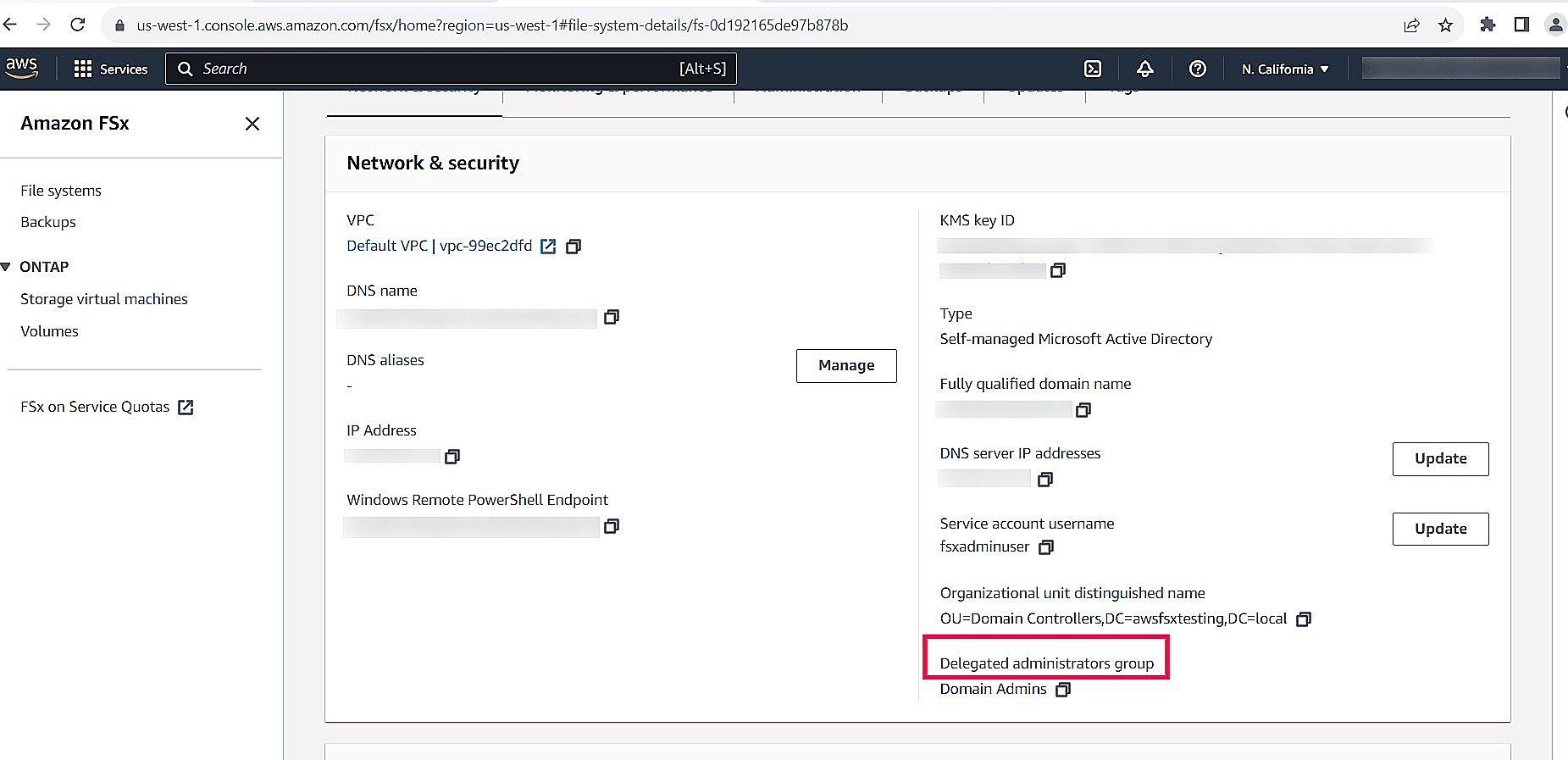Click the Services label in top bar
Image resolution: width=1568 pixels, height=760 pixels.
point(124,69)
